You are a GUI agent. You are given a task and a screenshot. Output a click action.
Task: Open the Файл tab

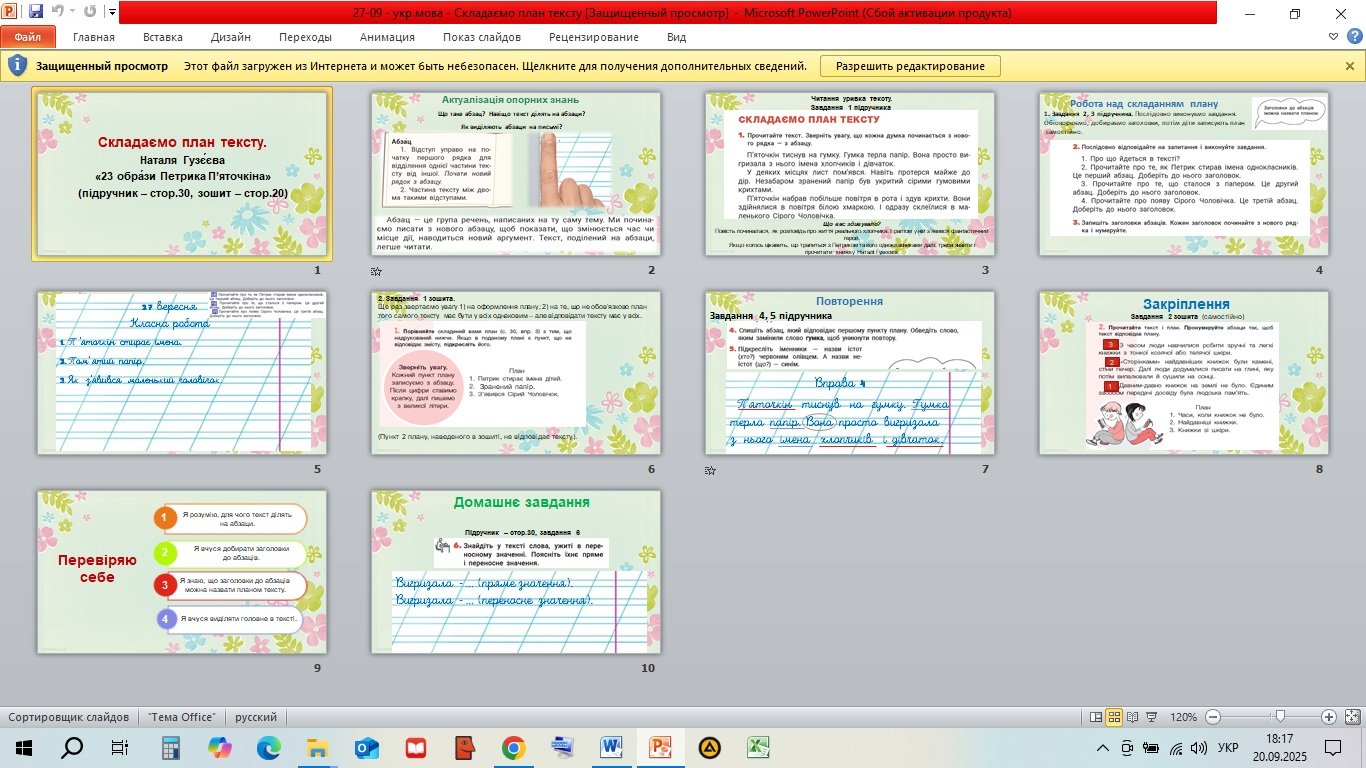tap(27, 37)
